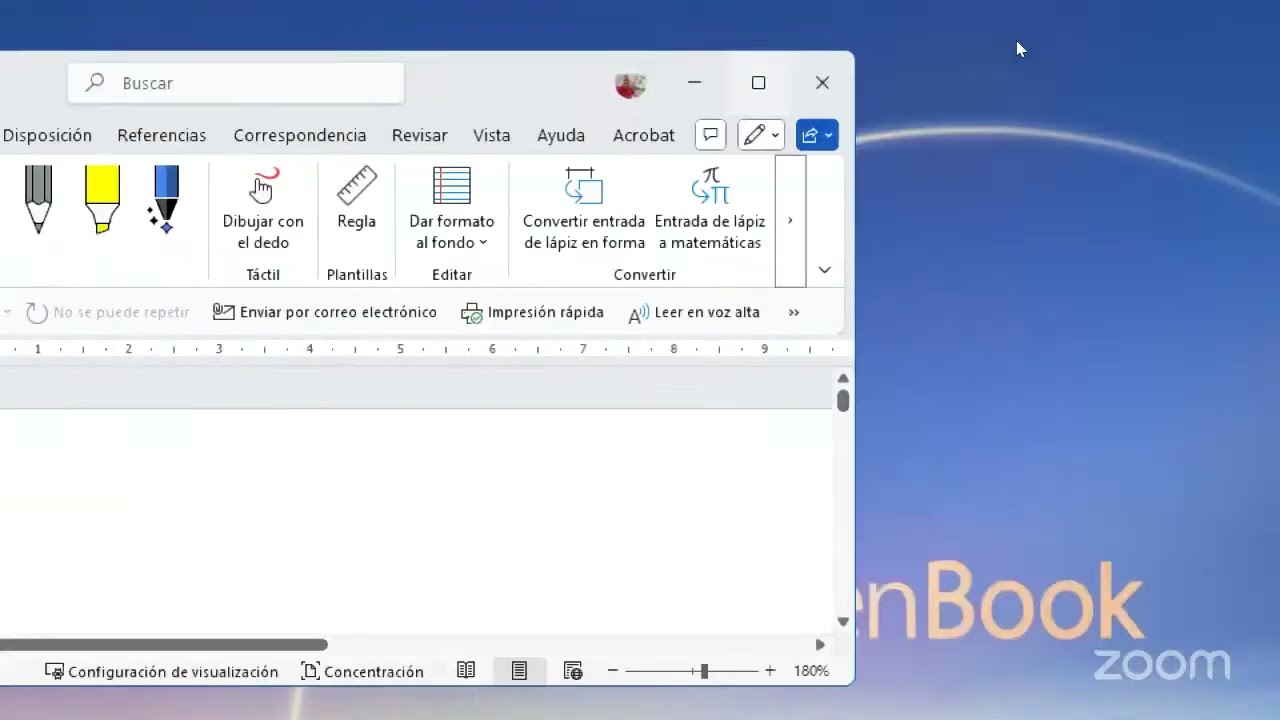
Task: Open the undo history dropdown arrow
Action: 7,312
